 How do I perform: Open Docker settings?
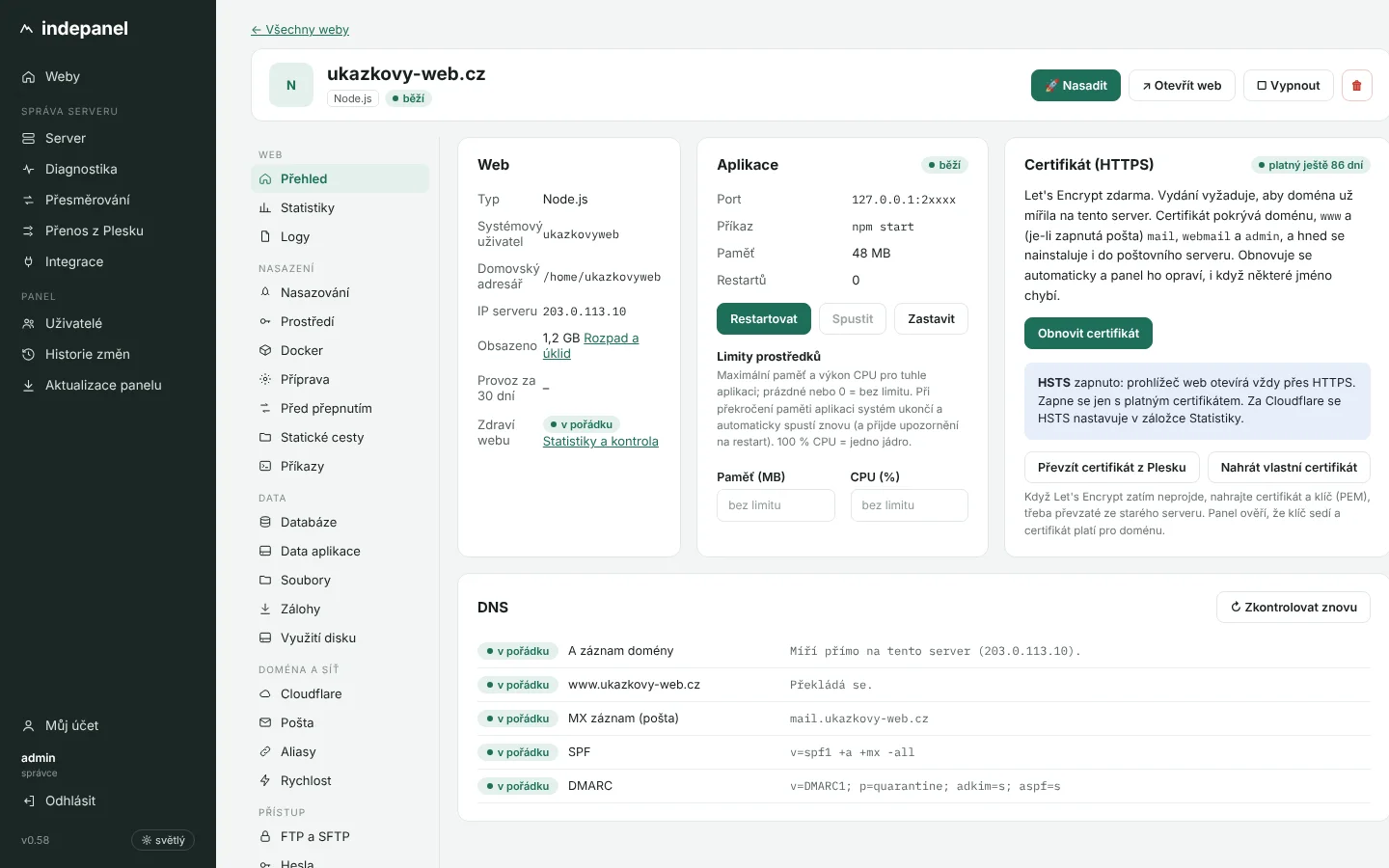point(340,350)
